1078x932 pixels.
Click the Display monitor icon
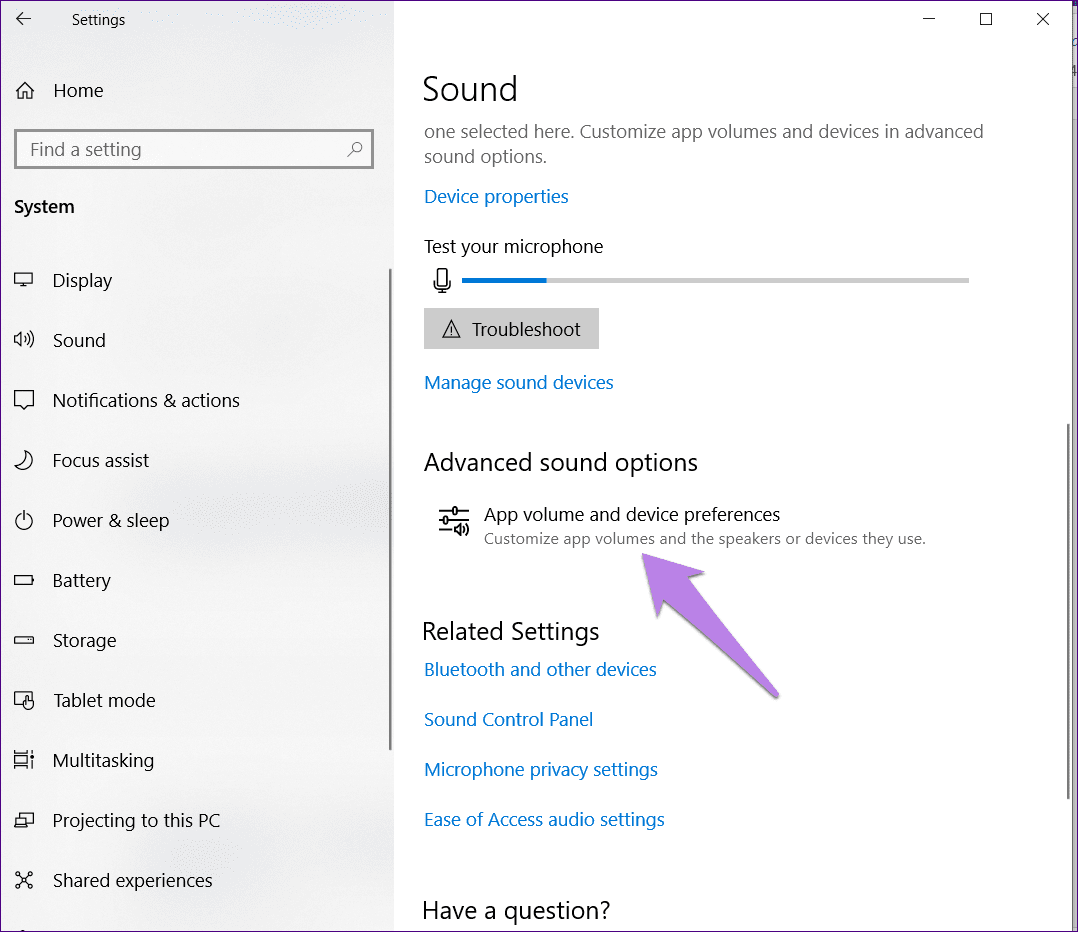(24, 280)
